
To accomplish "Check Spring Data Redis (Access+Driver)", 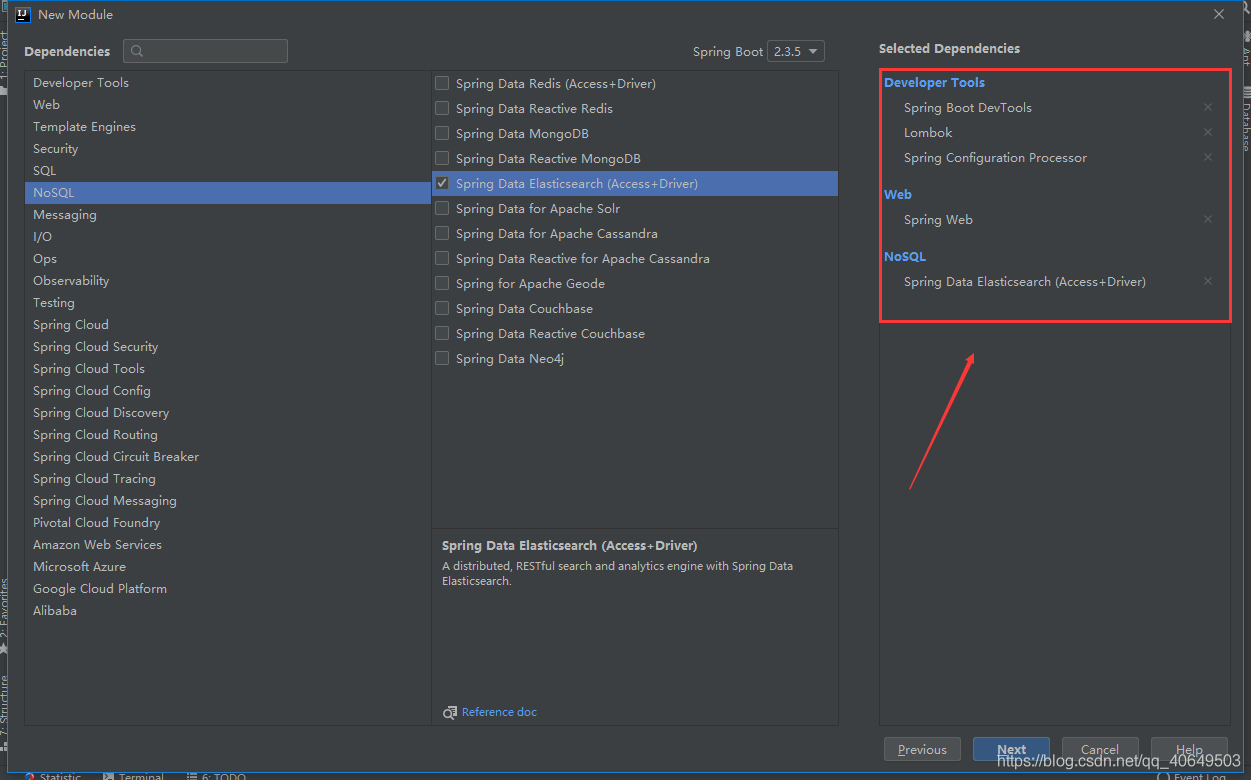I will point(442,83).
